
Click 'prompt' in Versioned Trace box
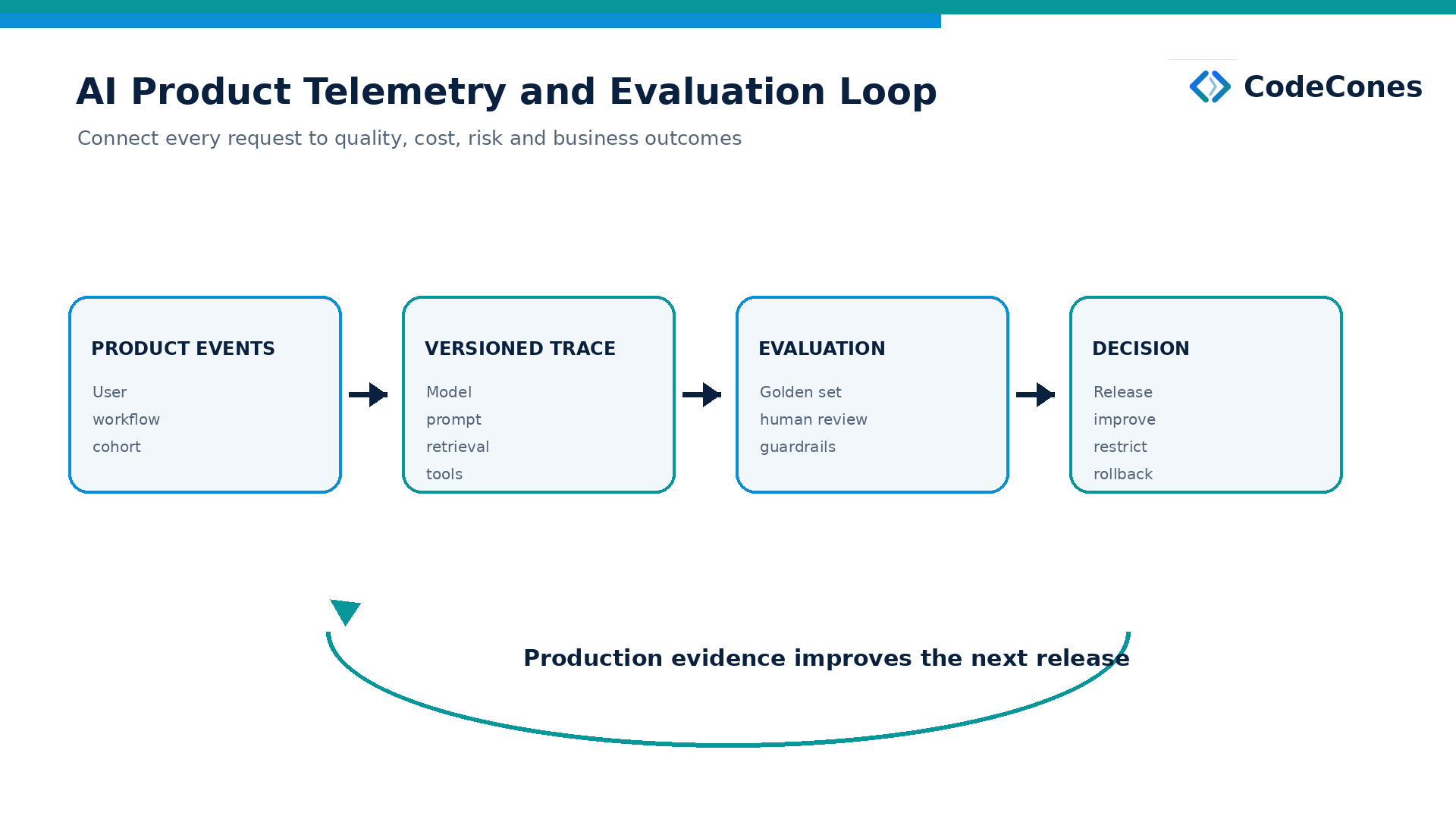[453, 420]
